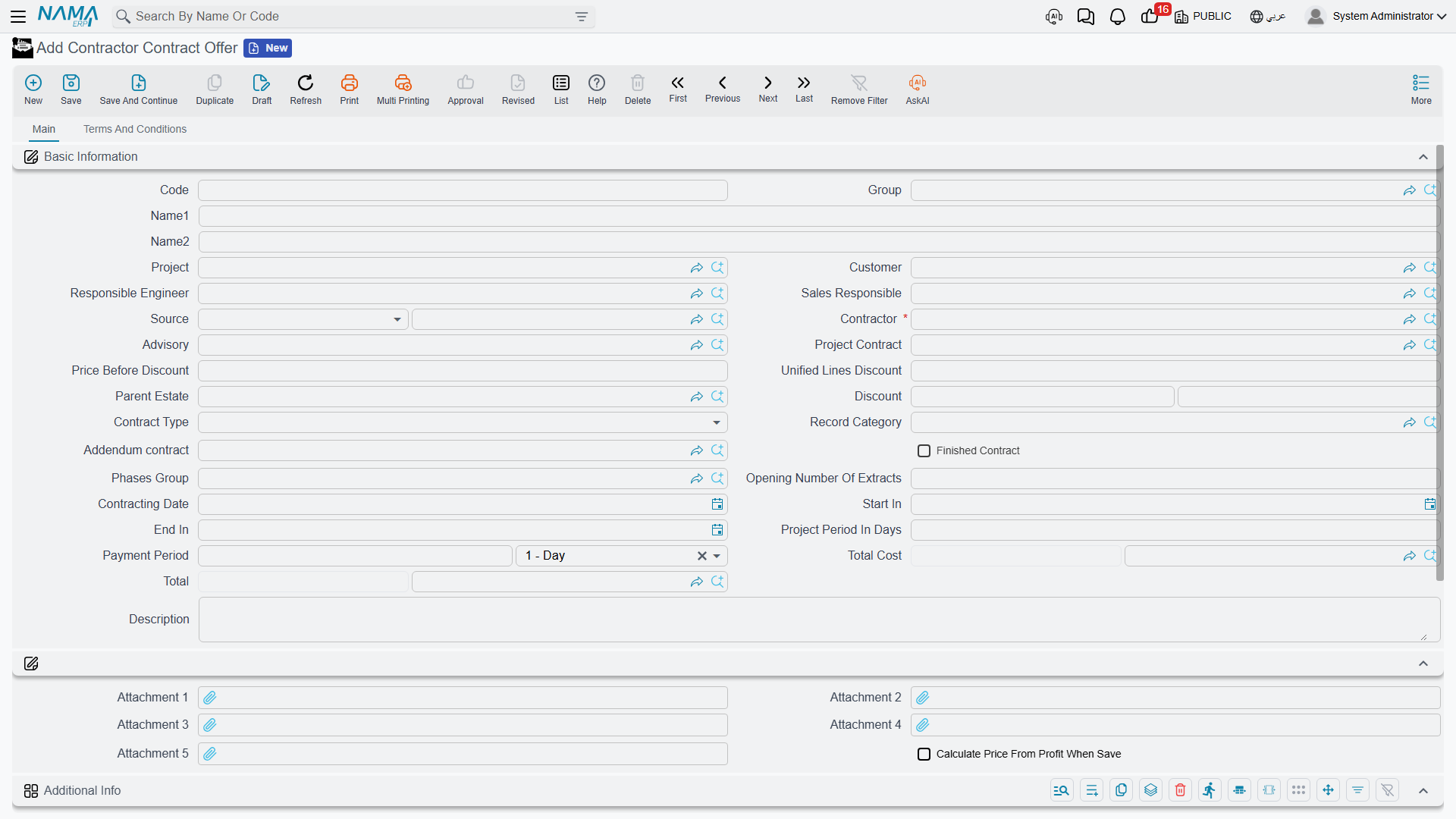
Task: Open the More options menu
Action: [1421, 89]
